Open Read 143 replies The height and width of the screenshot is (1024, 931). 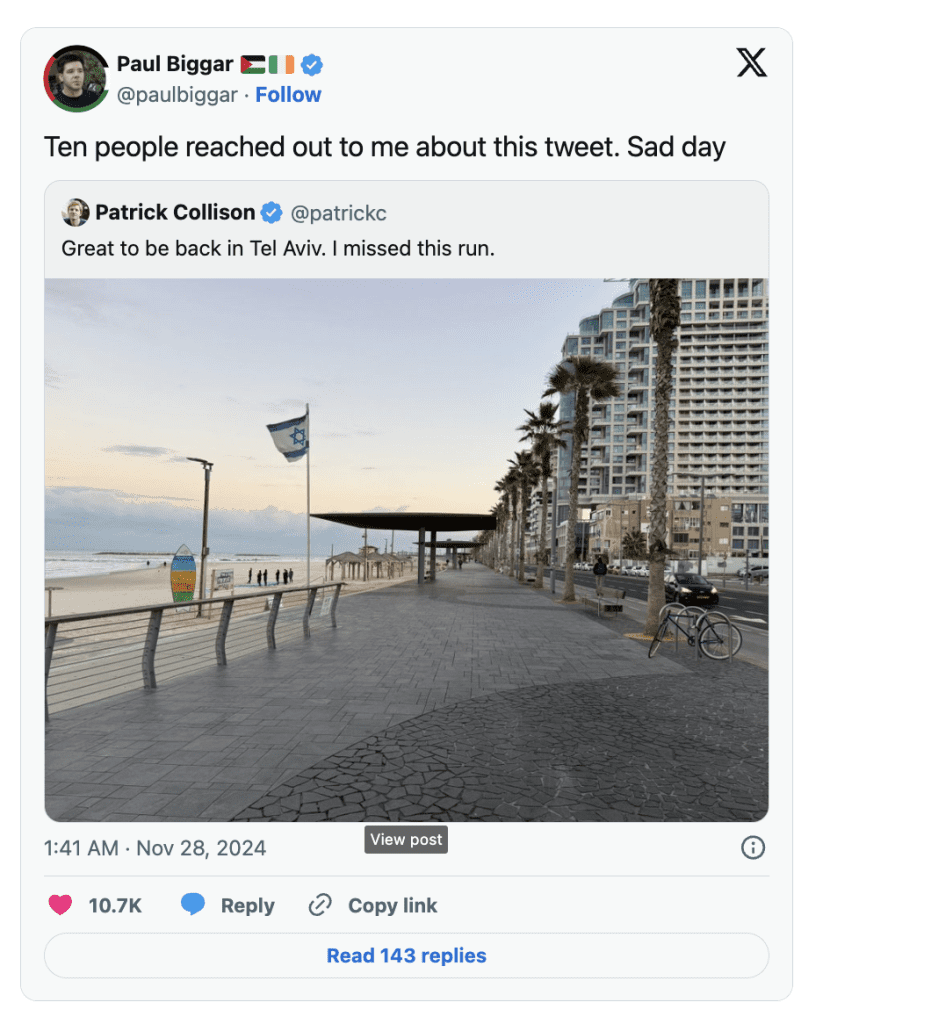(405, 955)
